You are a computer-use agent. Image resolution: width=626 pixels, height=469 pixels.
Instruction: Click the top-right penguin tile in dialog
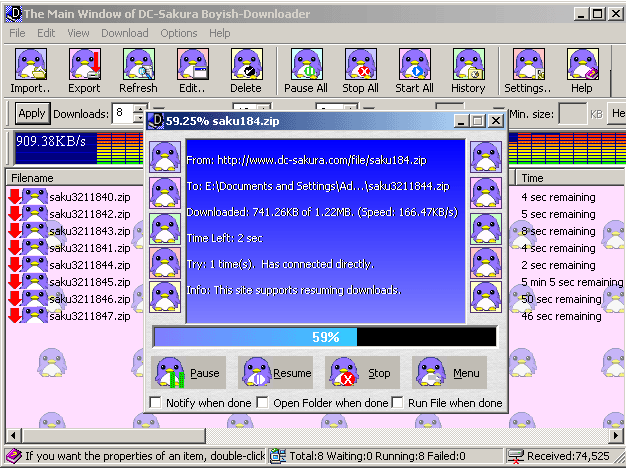pyautogui.click(x=485, y=157)
